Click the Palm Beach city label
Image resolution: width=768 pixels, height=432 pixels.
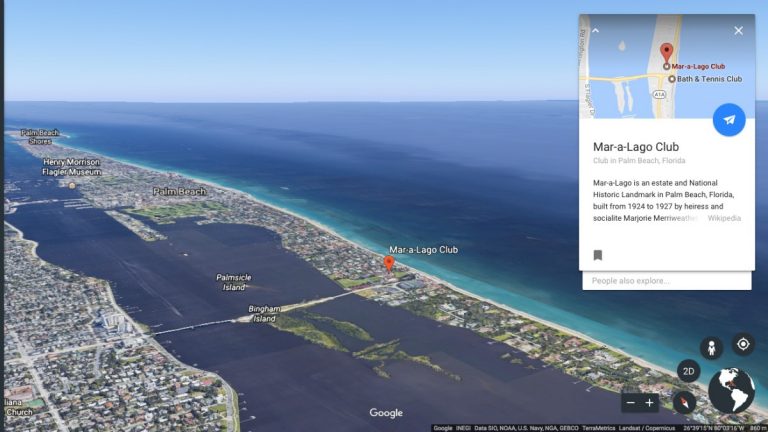click(x=179, y=192)
